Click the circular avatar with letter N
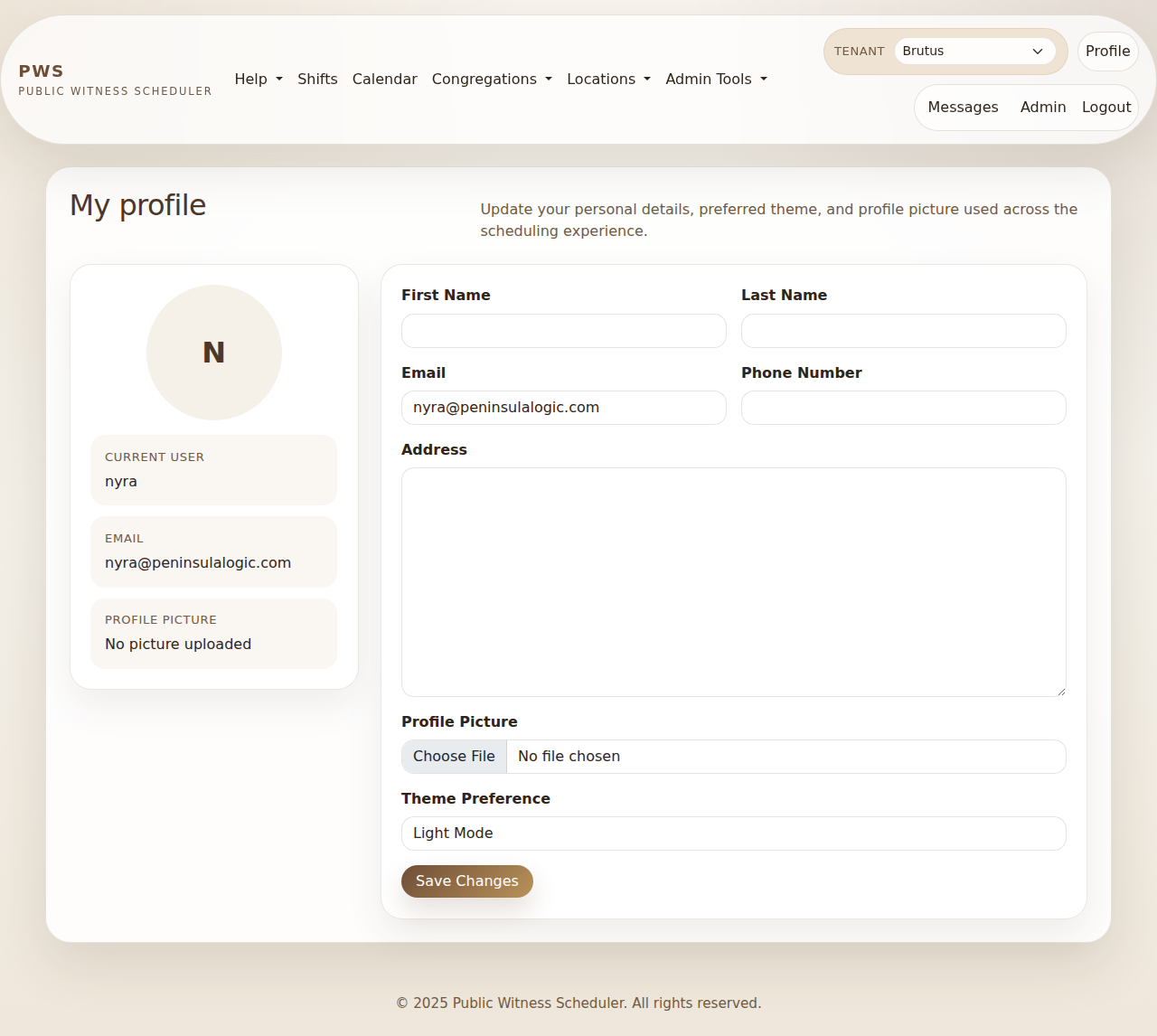This screenshot has width=1157, height=1036. pos(213,352)
